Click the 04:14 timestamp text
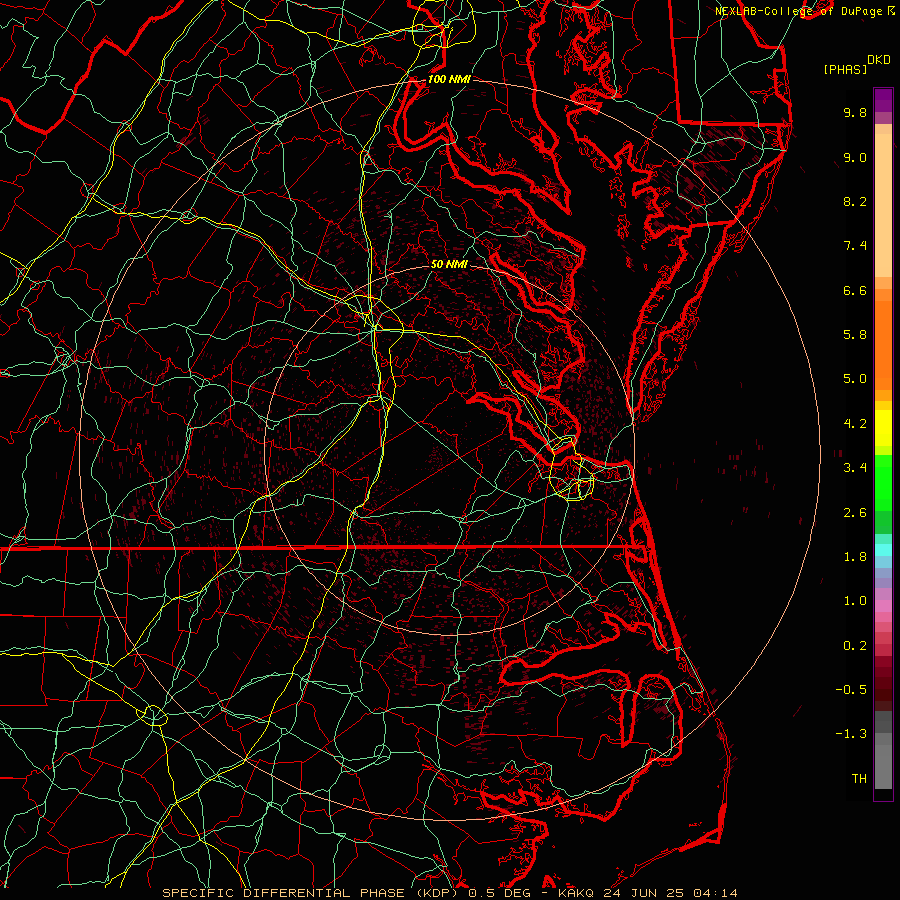Viewport: 900px width, 900px height. coord(715,893)
